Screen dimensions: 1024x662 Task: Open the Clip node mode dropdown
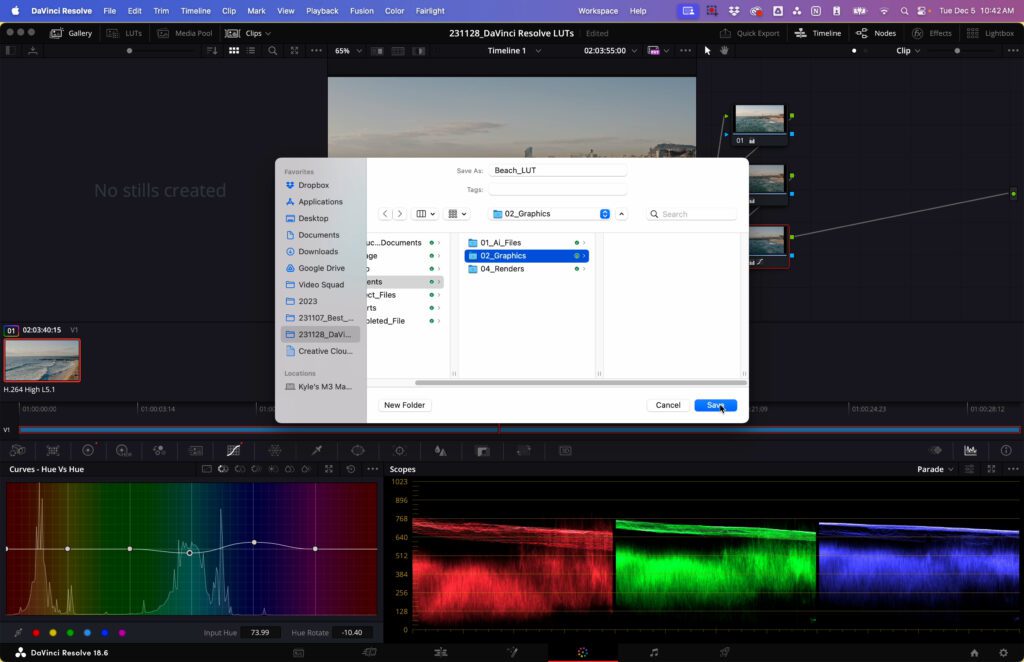(x=908, y=51)
